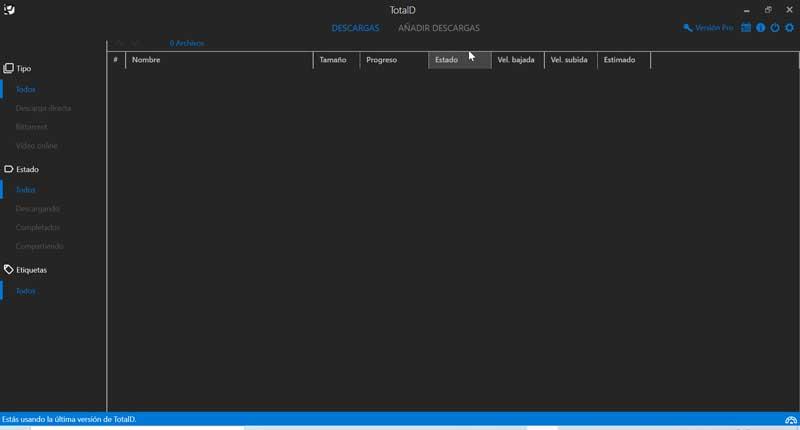Click the speed gauge icon in status bar
Image resolution: width=800 pixels, height=430 pixels.
[791, 420]
